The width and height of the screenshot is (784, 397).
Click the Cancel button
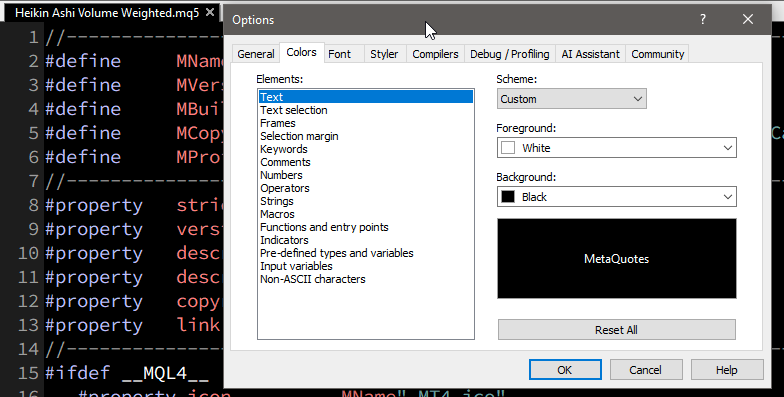(646, 370)
